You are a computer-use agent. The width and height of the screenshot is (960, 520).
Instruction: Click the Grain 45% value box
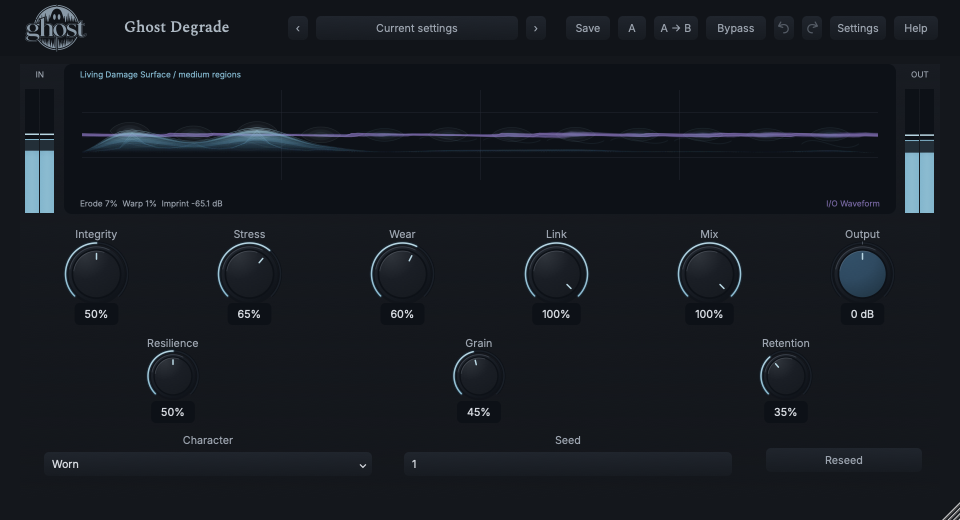[x=479, y=412]
